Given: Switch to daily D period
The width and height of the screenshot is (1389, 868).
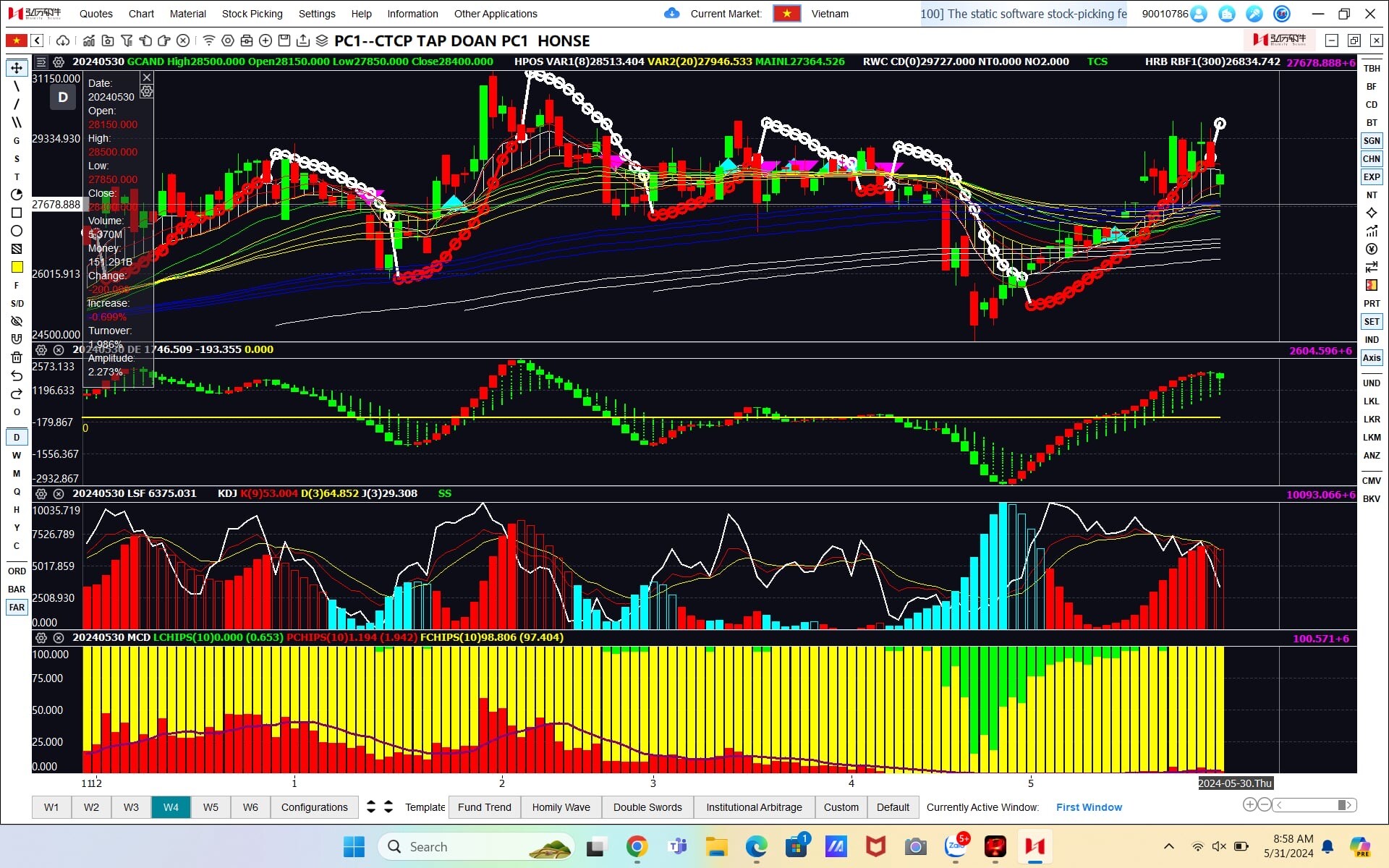Looking at the screenshot, I should pos(17,437).
